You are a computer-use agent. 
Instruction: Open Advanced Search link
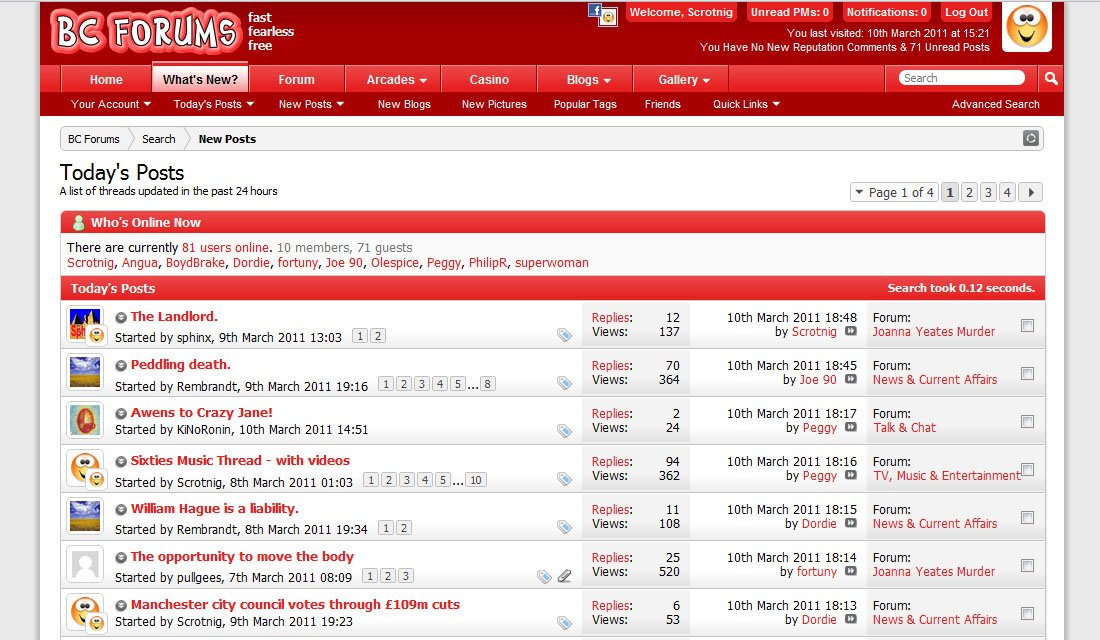(995, 104)
